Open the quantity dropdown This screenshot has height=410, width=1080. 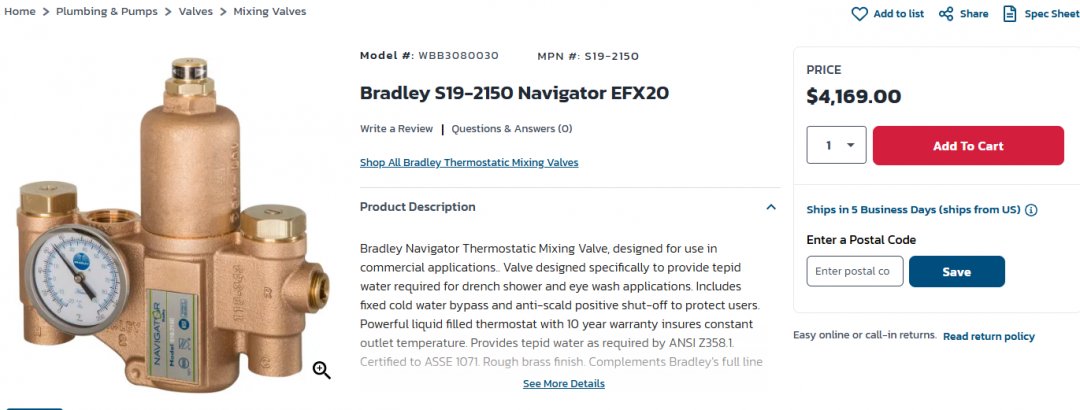pos(836,145)
